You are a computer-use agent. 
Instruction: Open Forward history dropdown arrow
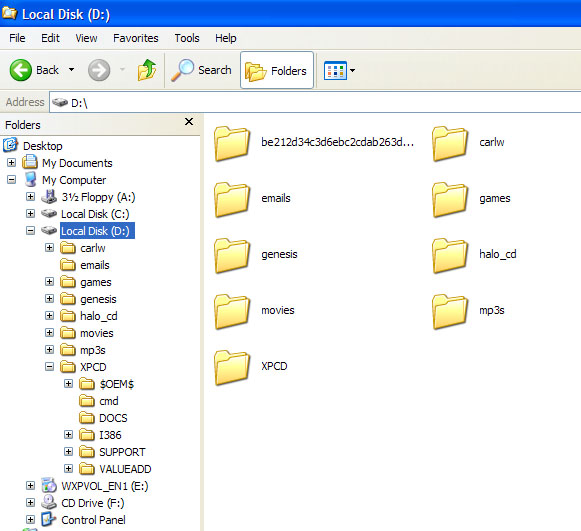pos(122,70)
